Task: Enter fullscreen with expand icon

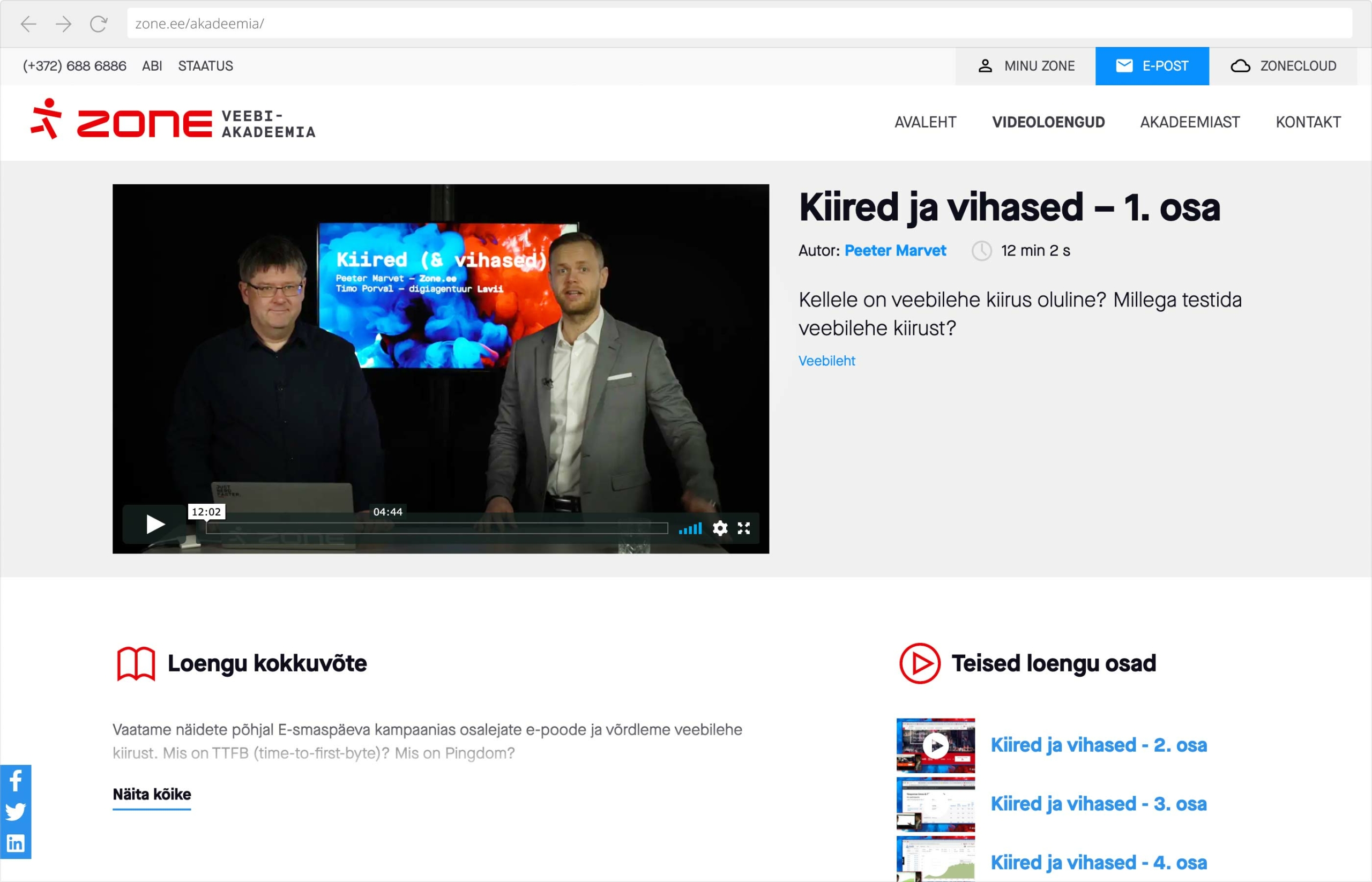Action: [743, 528]
